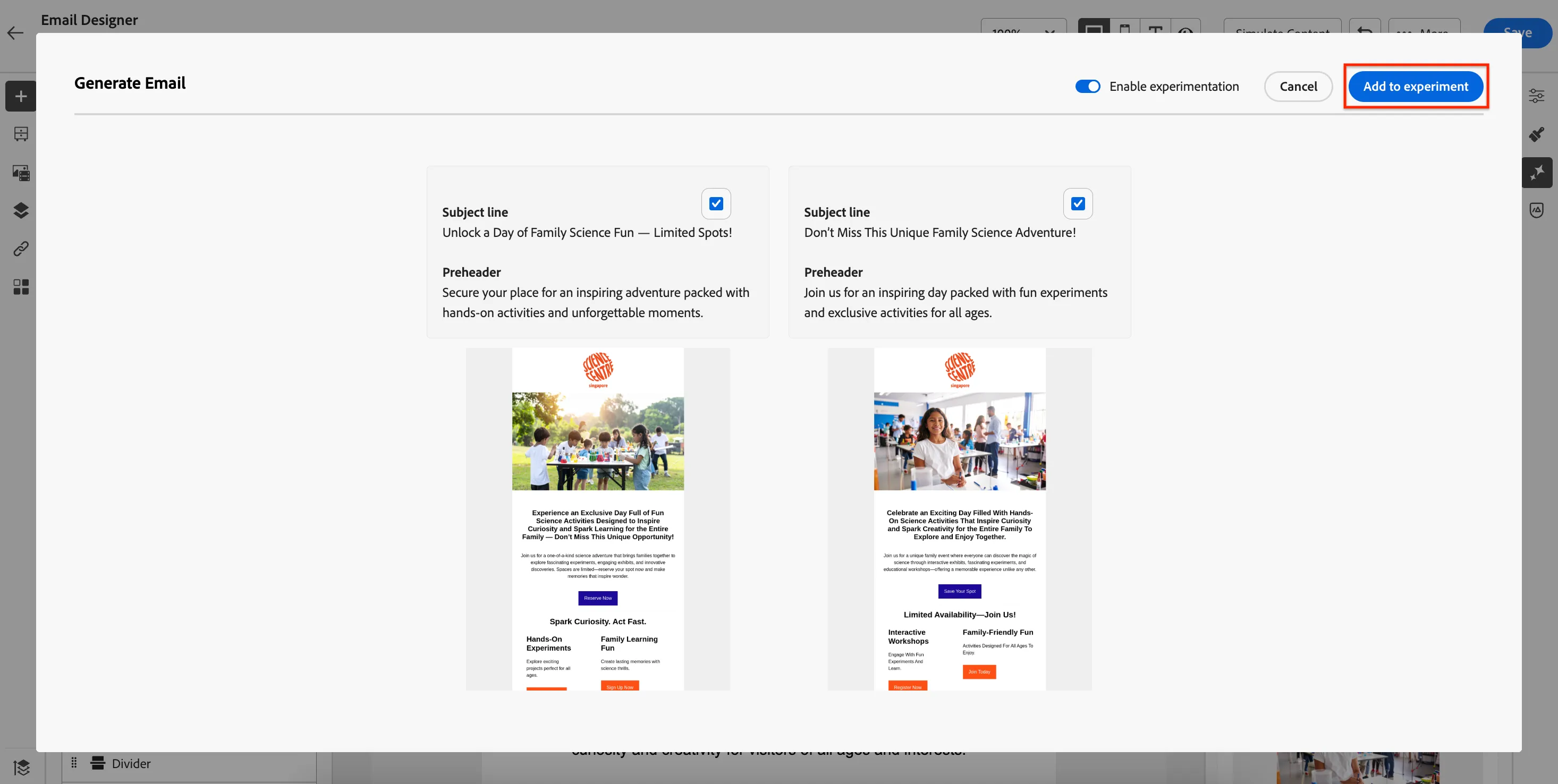This screenshot has height=784, width=1558.
Task: Click the plus add components icon
Action: pos(21,96)
